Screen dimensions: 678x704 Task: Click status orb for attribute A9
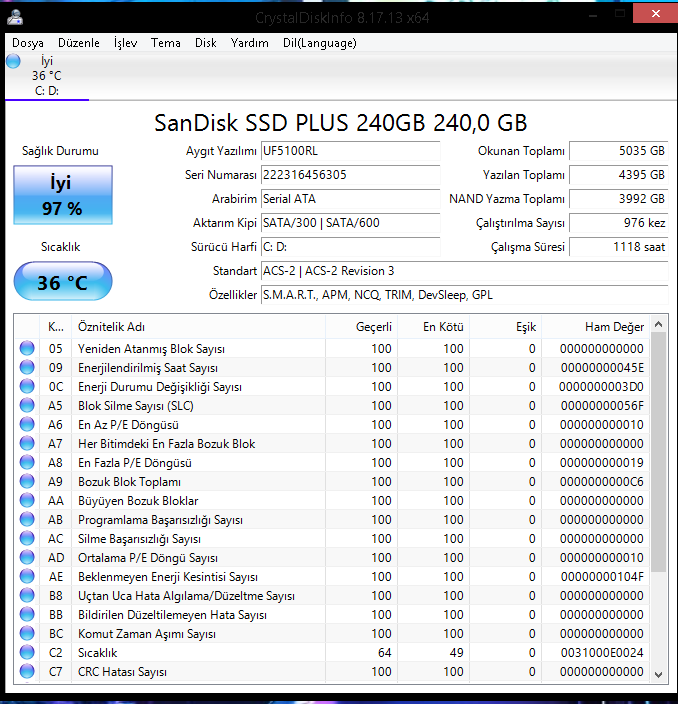(x=27, y=481)
